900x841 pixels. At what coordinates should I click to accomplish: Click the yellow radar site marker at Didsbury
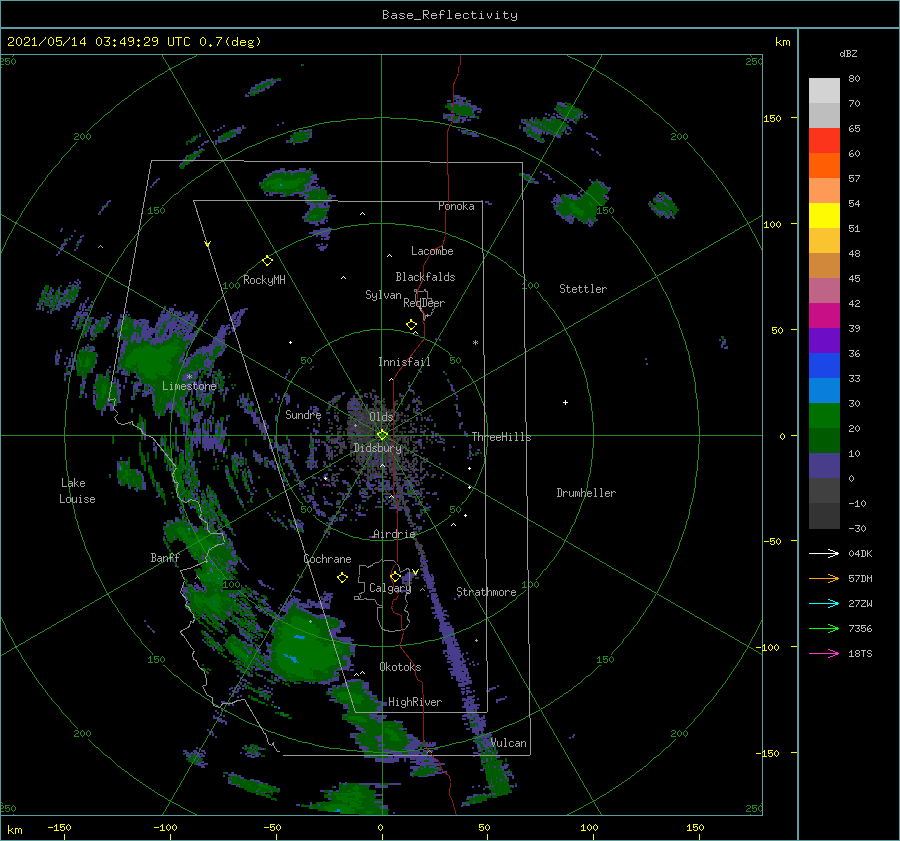coord(382,435)
